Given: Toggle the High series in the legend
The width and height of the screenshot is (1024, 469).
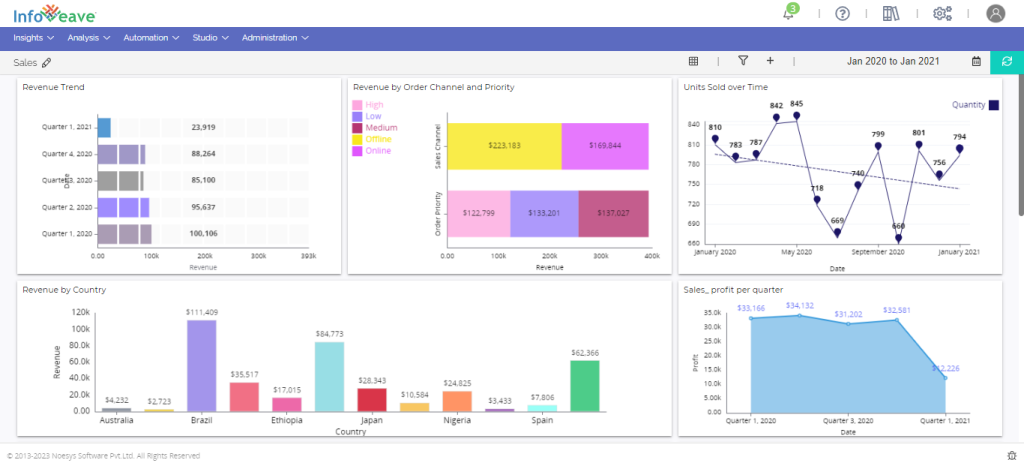Looking at the screenshot, I should (x=368, y=105).
